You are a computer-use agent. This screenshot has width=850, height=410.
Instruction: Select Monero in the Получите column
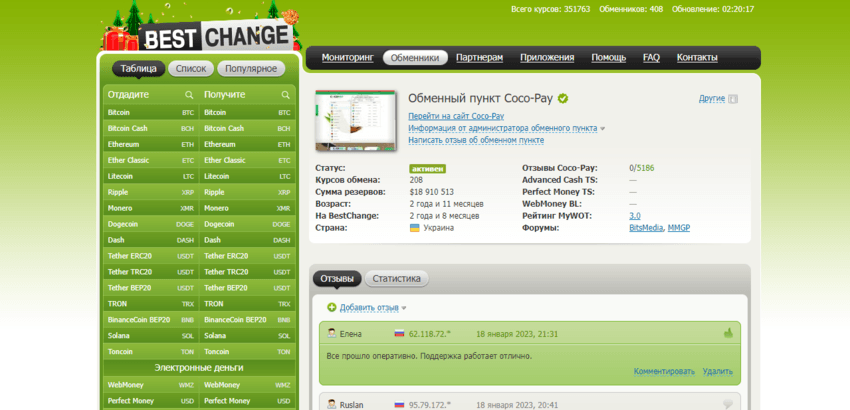(247, 208)
